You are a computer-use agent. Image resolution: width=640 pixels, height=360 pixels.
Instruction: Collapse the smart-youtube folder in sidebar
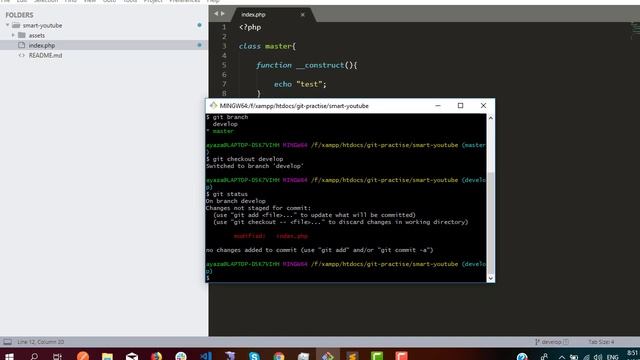pos(7,25)
